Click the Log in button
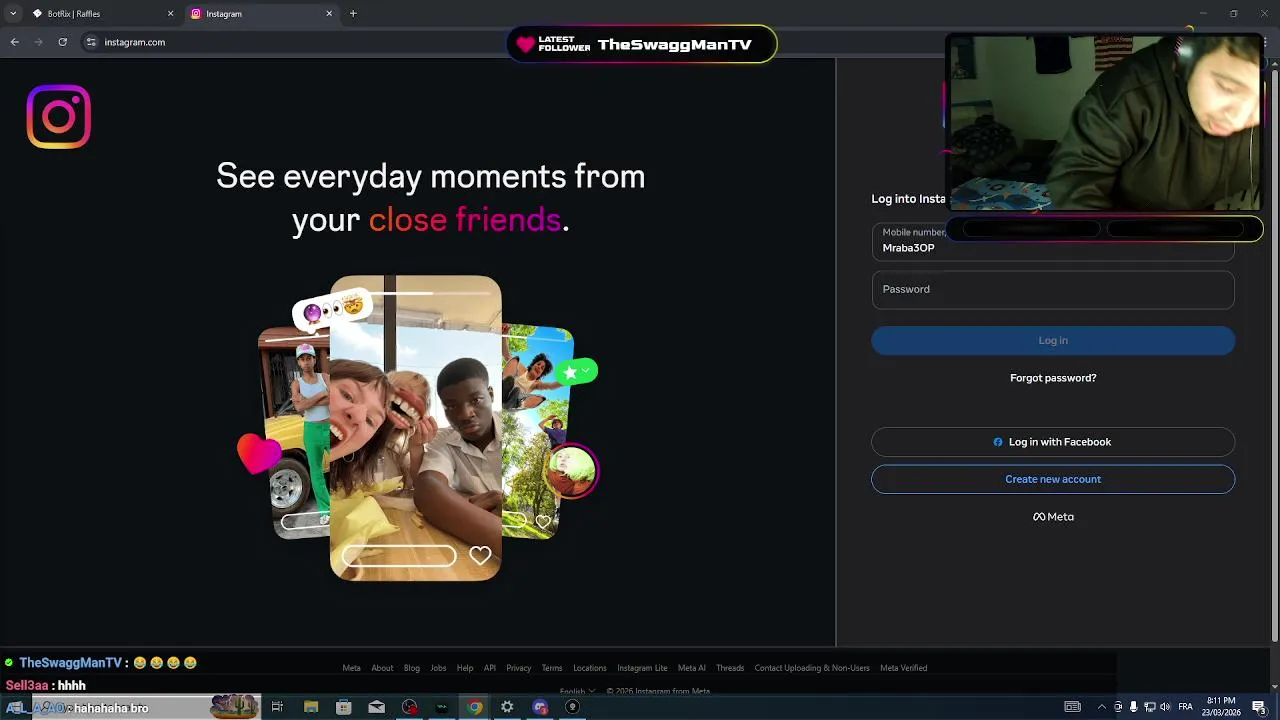The width and height of the screenshot is (1280, 720). click(x=1053, y=340)
